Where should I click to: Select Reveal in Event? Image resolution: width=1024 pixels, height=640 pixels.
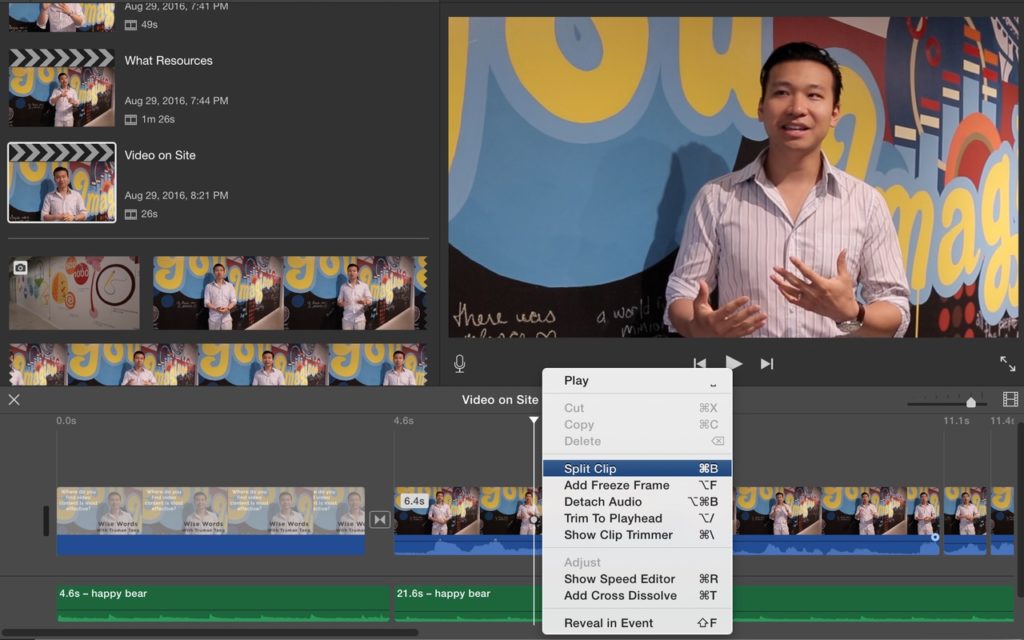coord(637,623)
